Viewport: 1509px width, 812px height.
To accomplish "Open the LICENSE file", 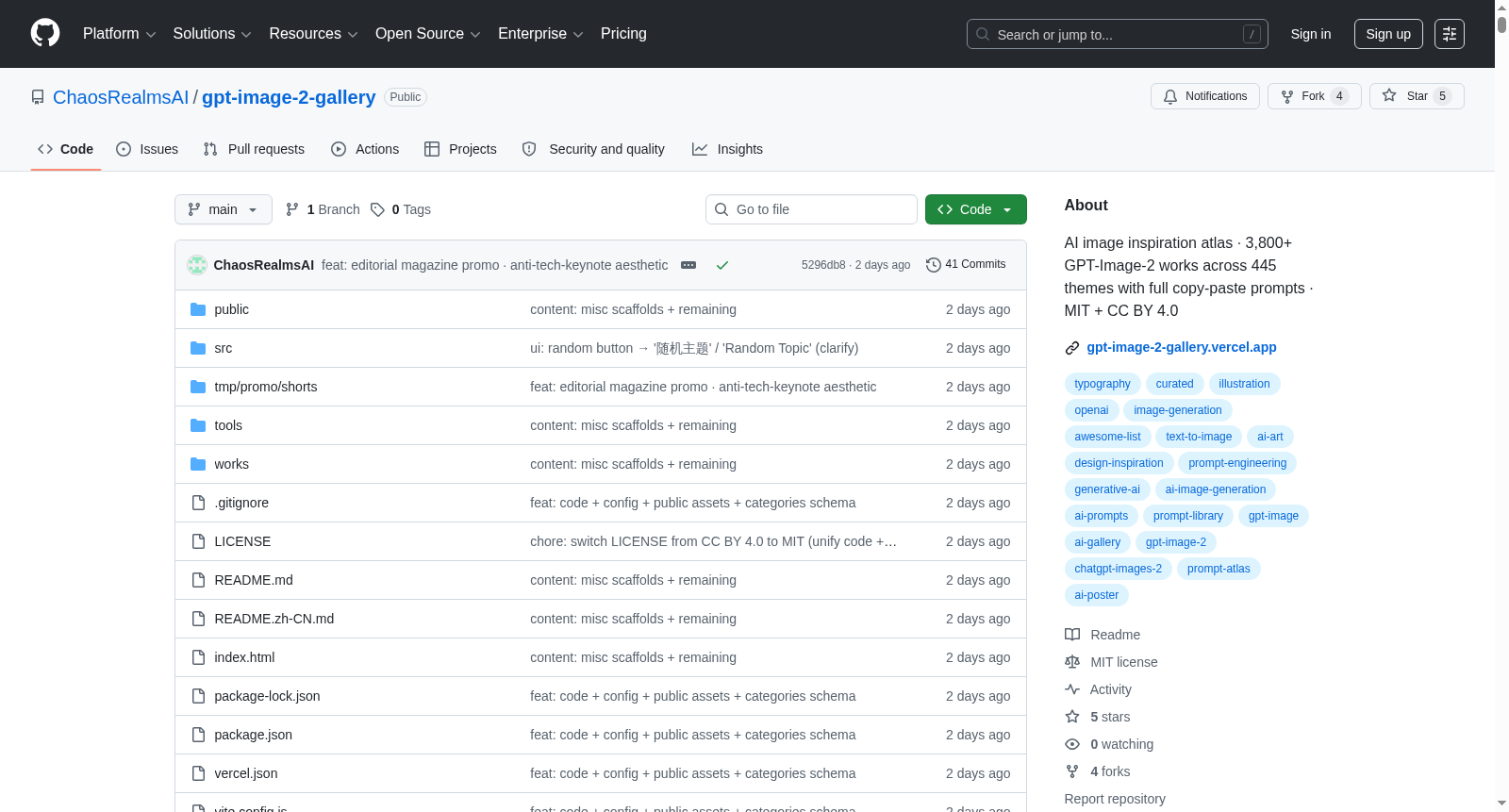I will [242, 541].
